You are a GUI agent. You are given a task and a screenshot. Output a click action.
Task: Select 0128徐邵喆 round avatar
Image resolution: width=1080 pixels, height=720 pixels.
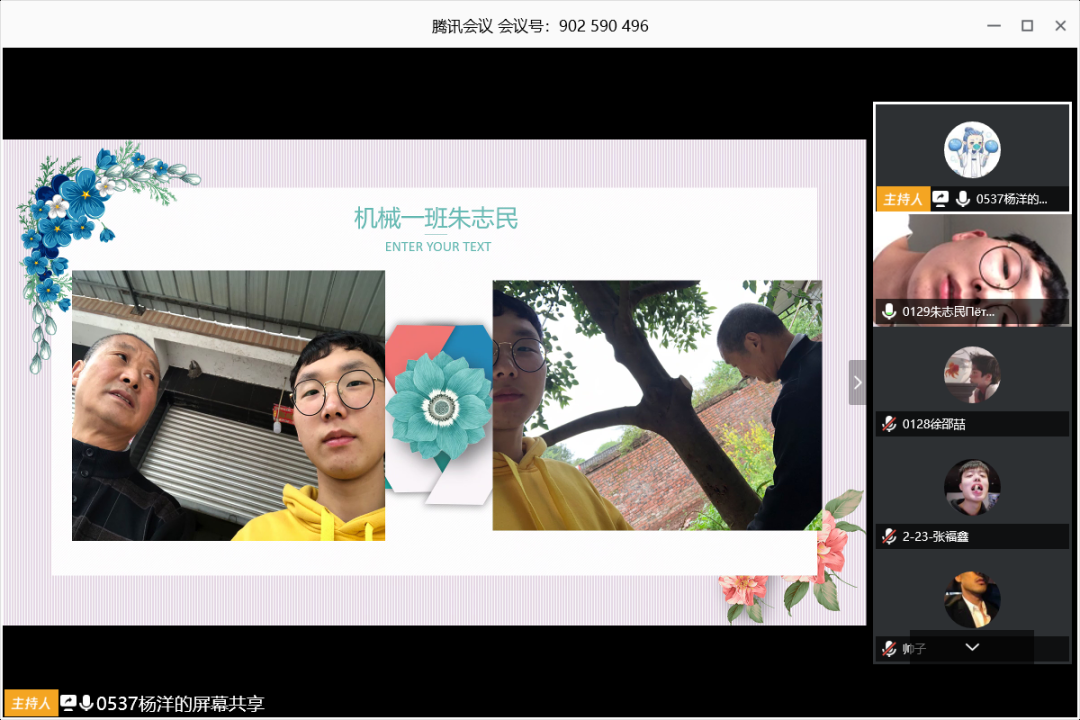click(972, 375)
